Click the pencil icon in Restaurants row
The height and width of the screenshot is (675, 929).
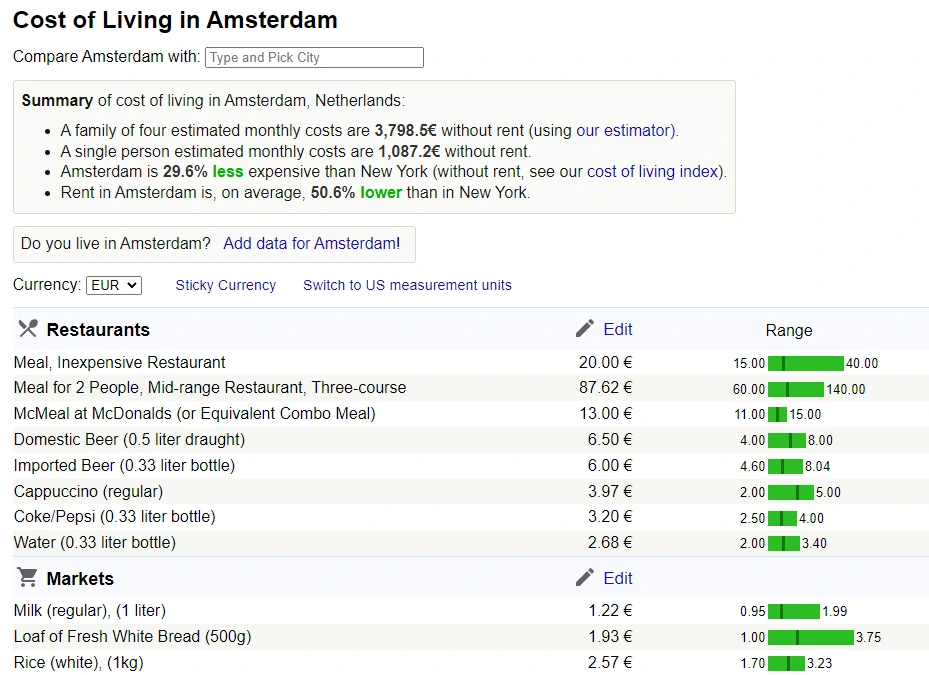[585, 329]
